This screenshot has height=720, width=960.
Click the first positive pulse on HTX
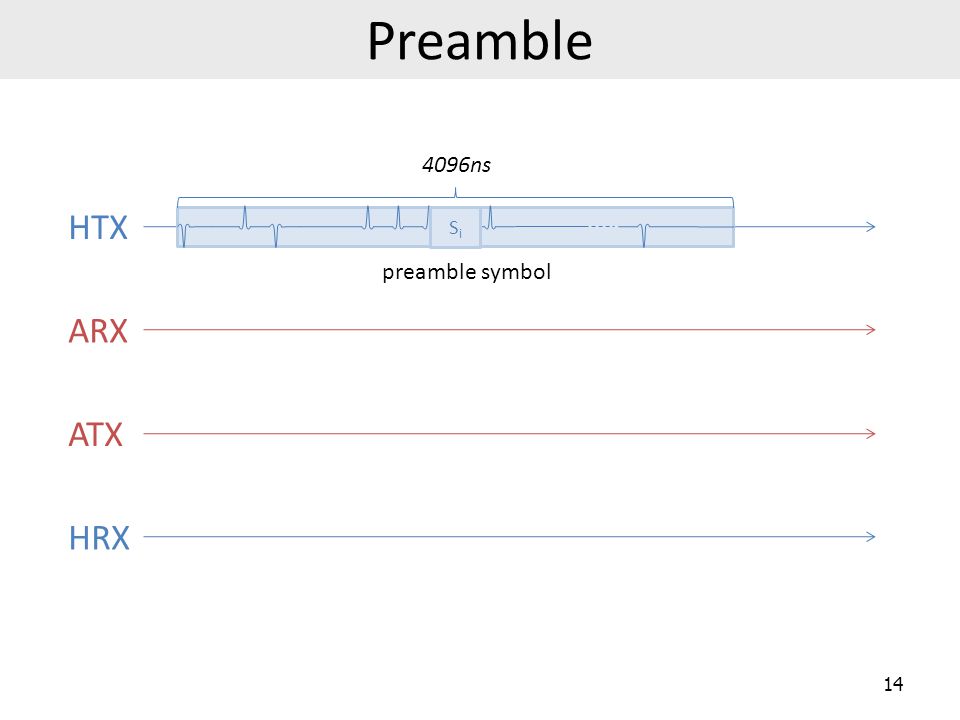245,217
